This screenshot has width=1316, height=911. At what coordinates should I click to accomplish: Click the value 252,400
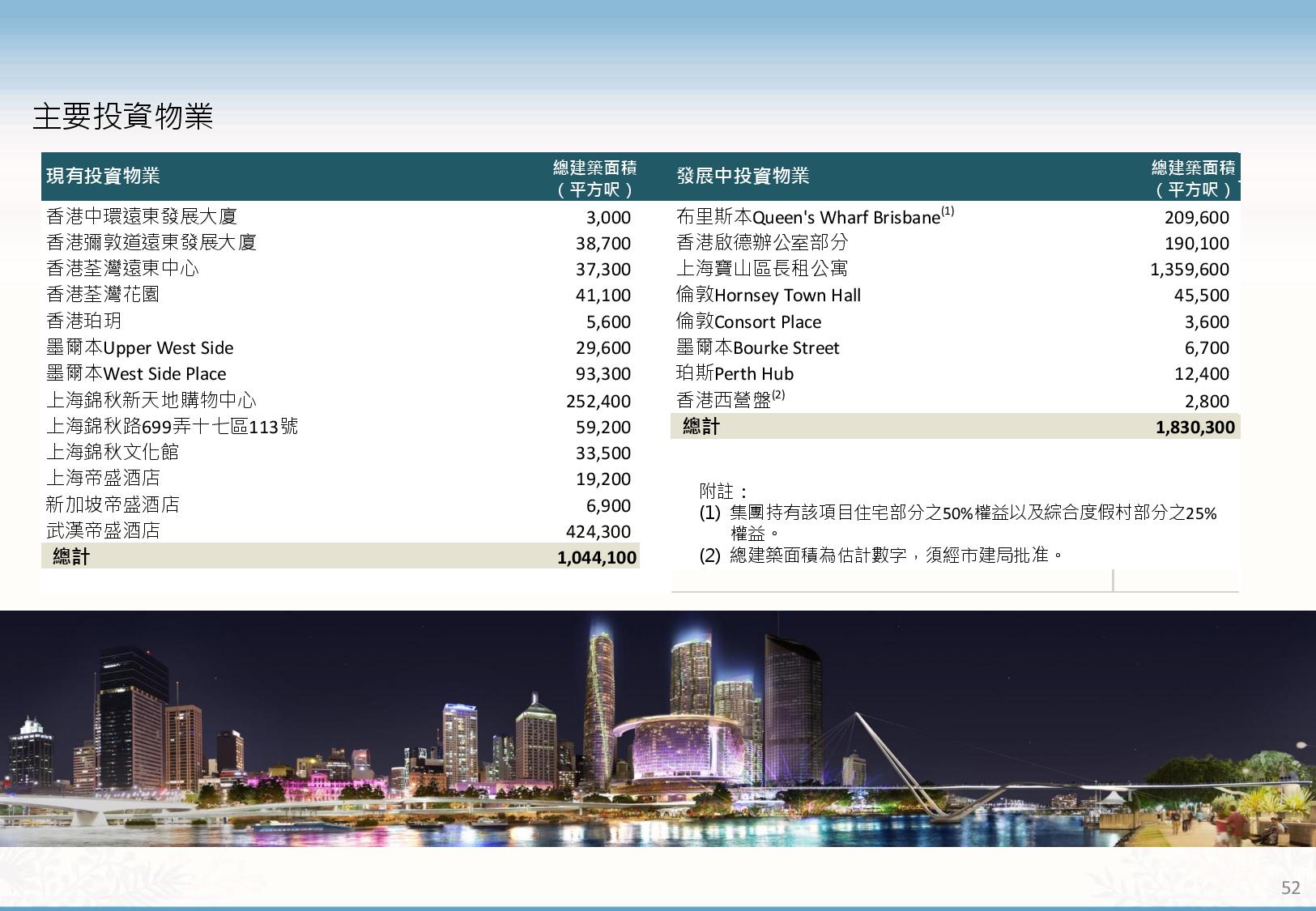click(x=598, y=401)
